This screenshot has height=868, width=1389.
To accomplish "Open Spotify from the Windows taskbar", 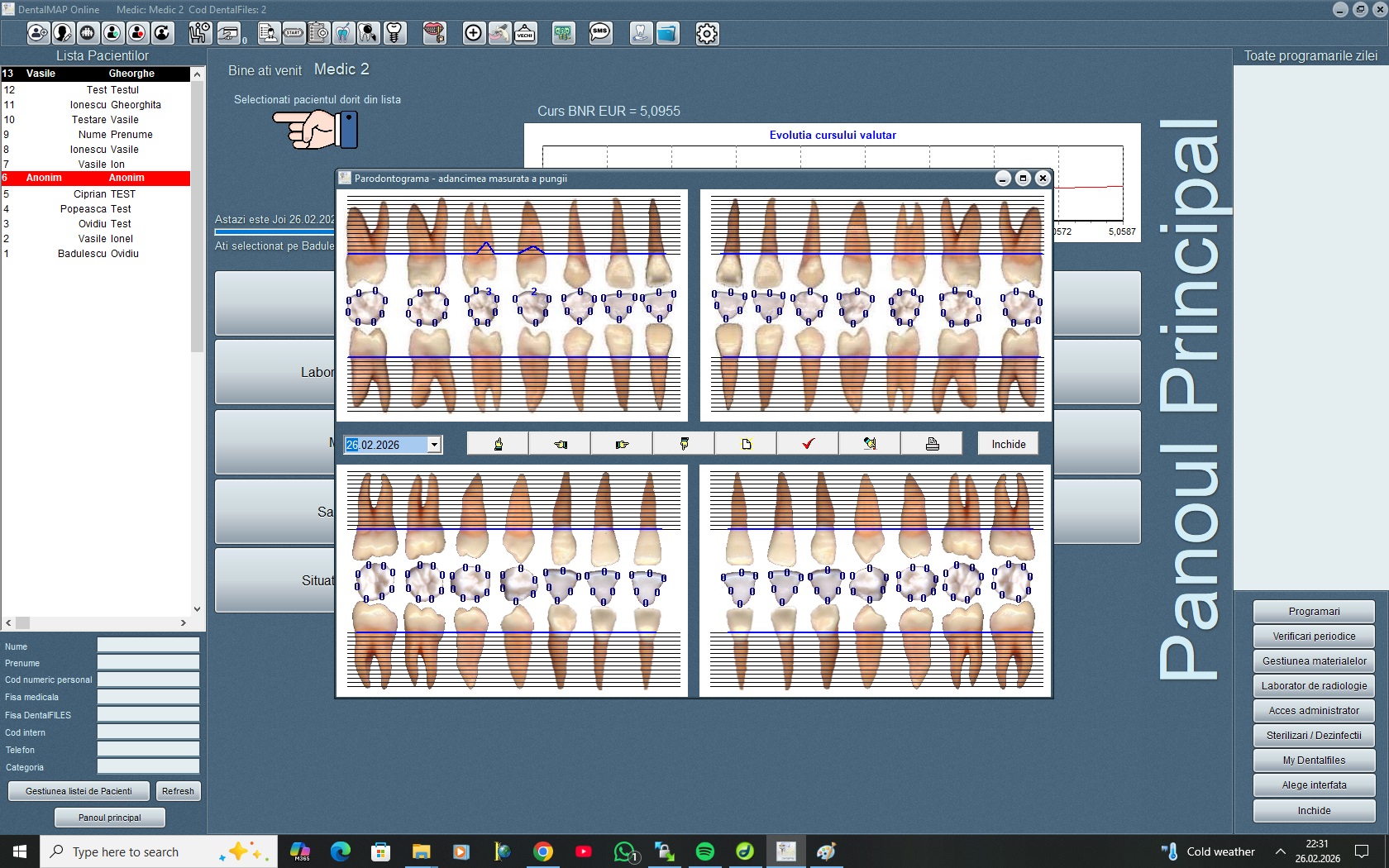I will pyautogui.click(x=705, y=851).
